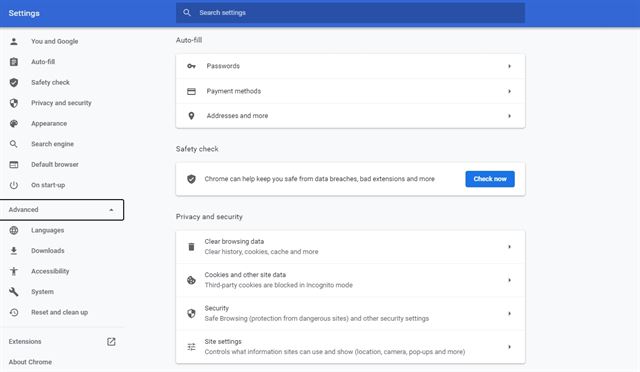The width and height of the screenshot is (640, 372).
Task: Click 'Third-party cookies are blocked in Incognito mode'
Action: click(x=278, y=285)
